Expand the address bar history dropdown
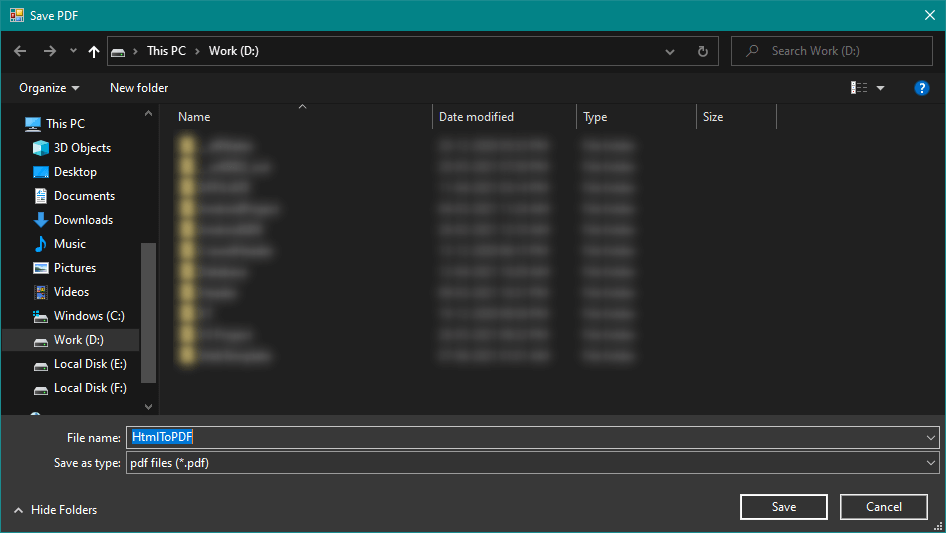 tap(670, 51)
